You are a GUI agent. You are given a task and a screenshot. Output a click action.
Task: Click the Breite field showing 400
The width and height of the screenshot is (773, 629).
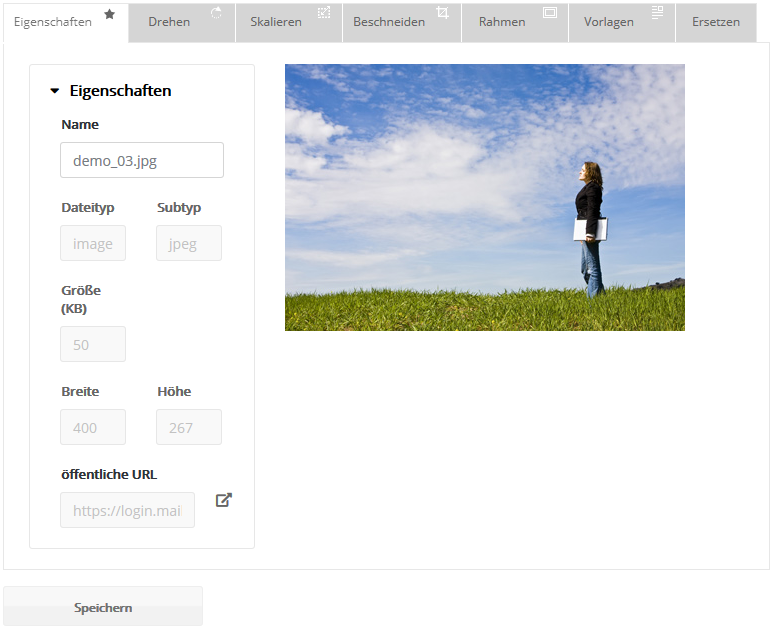(x=93, y=427)
